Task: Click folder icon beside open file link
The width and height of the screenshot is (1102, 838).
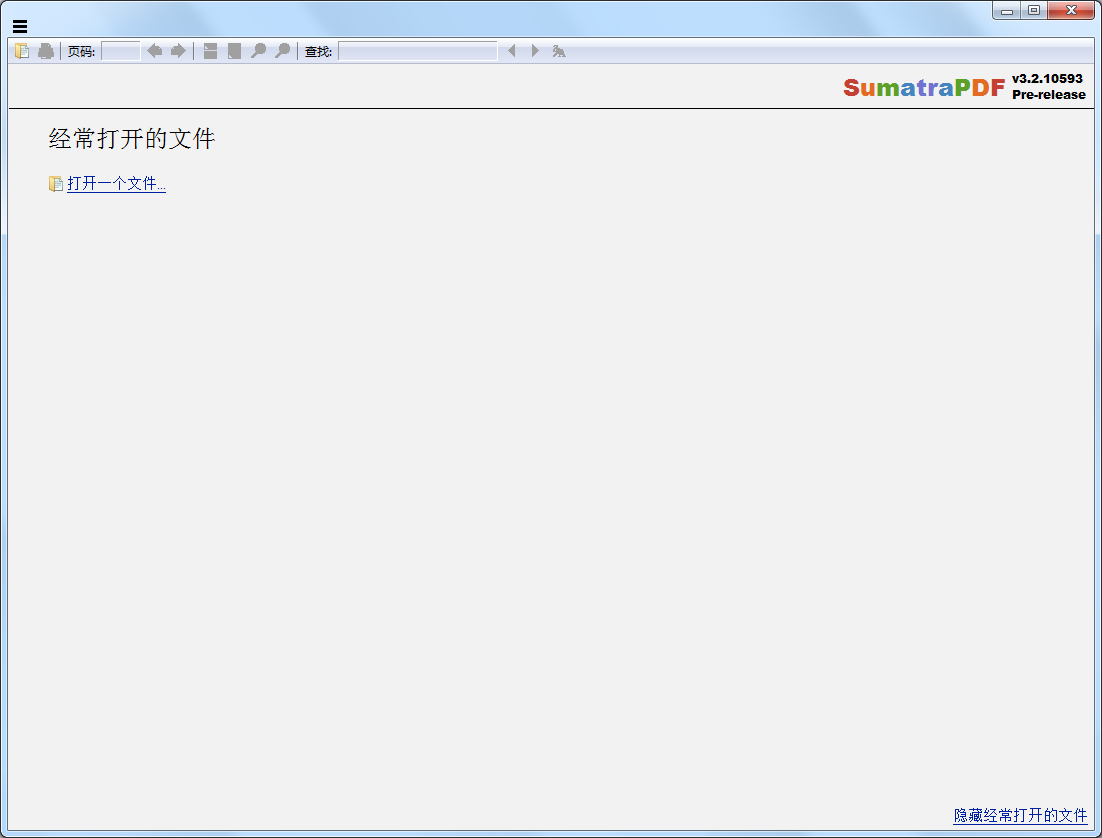Action: pyautogui.click(x=56, y=183)
